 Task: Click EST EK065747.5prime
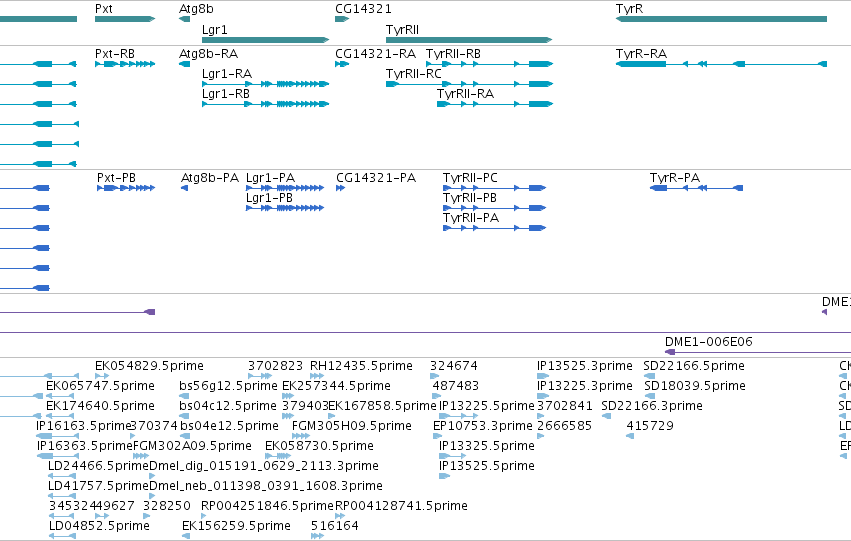pos(100,386)
